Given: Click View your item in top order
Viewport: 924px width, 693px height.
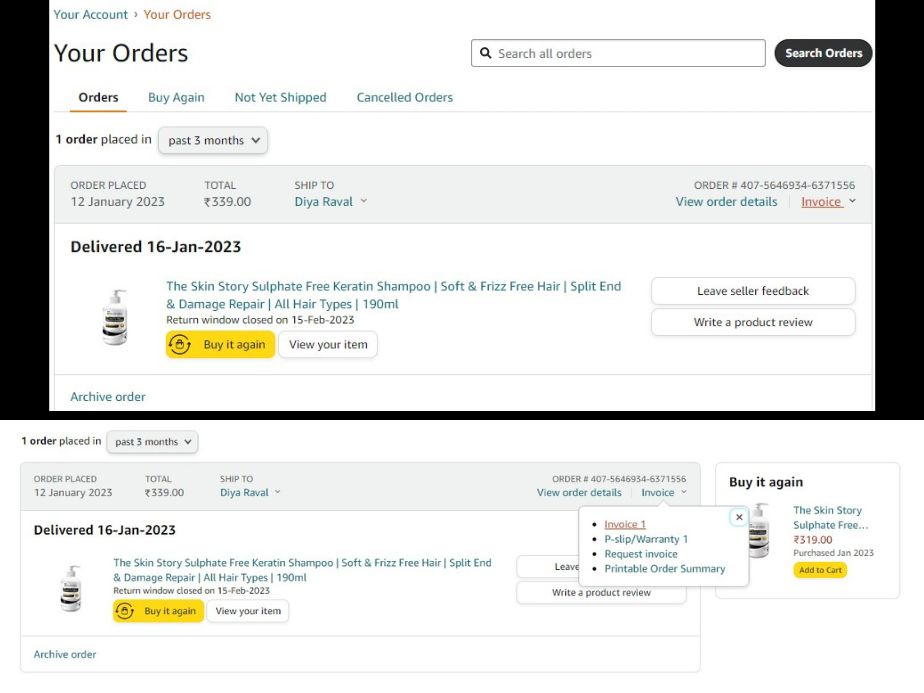Looking at the screenshot, I should [x=328, y=344].
